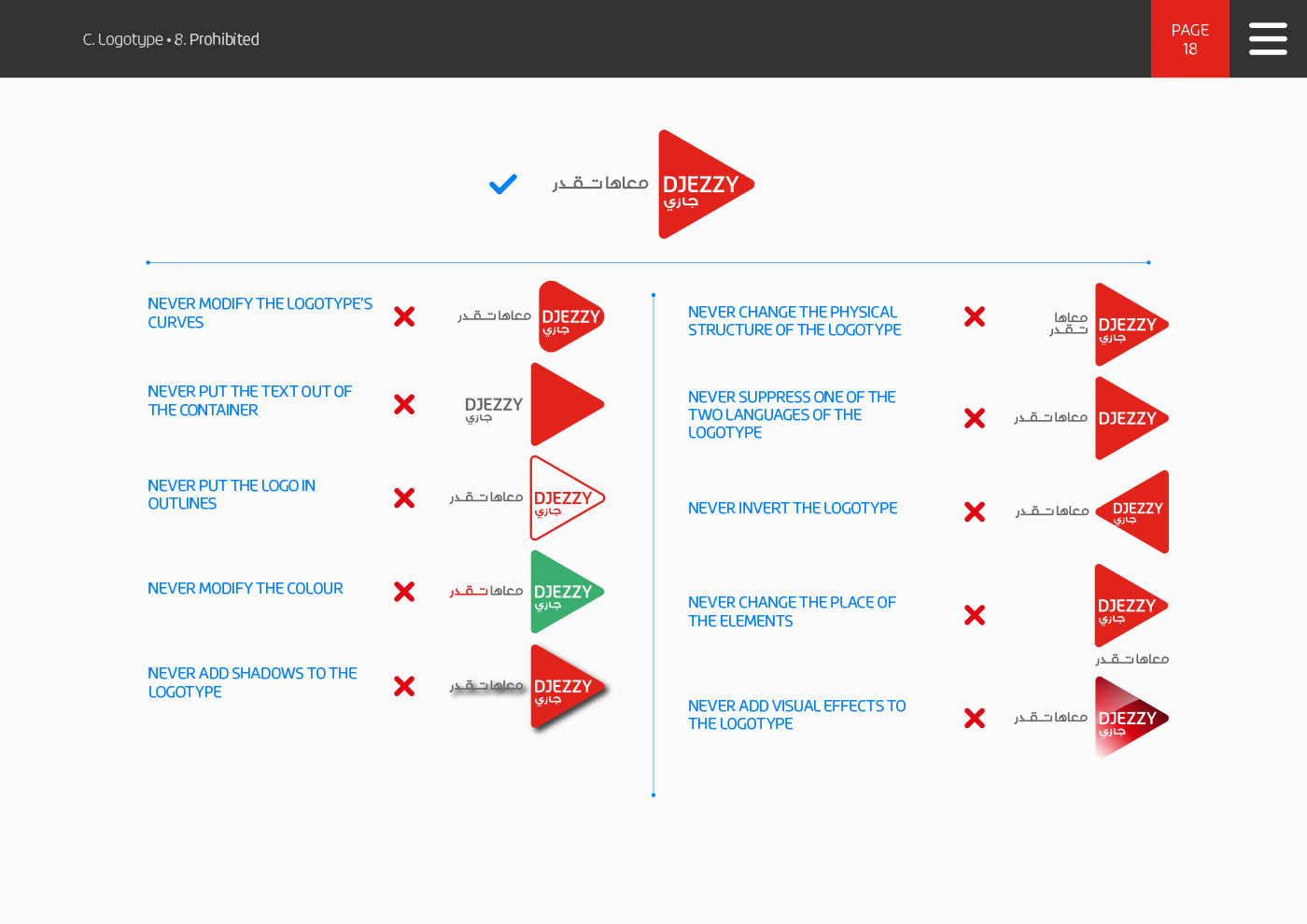
Task: Click the red X beside text out of container
Action: tap(404, 404)
